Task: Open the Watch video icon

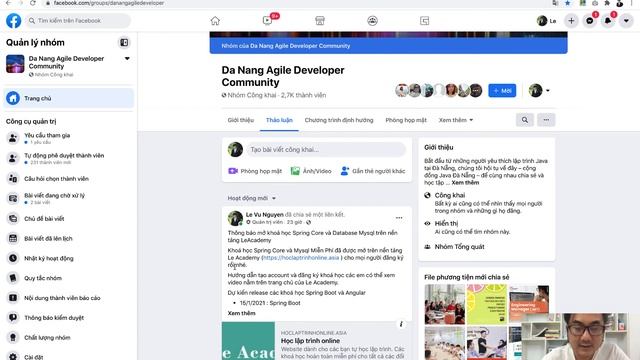Action: coord(267,20)
